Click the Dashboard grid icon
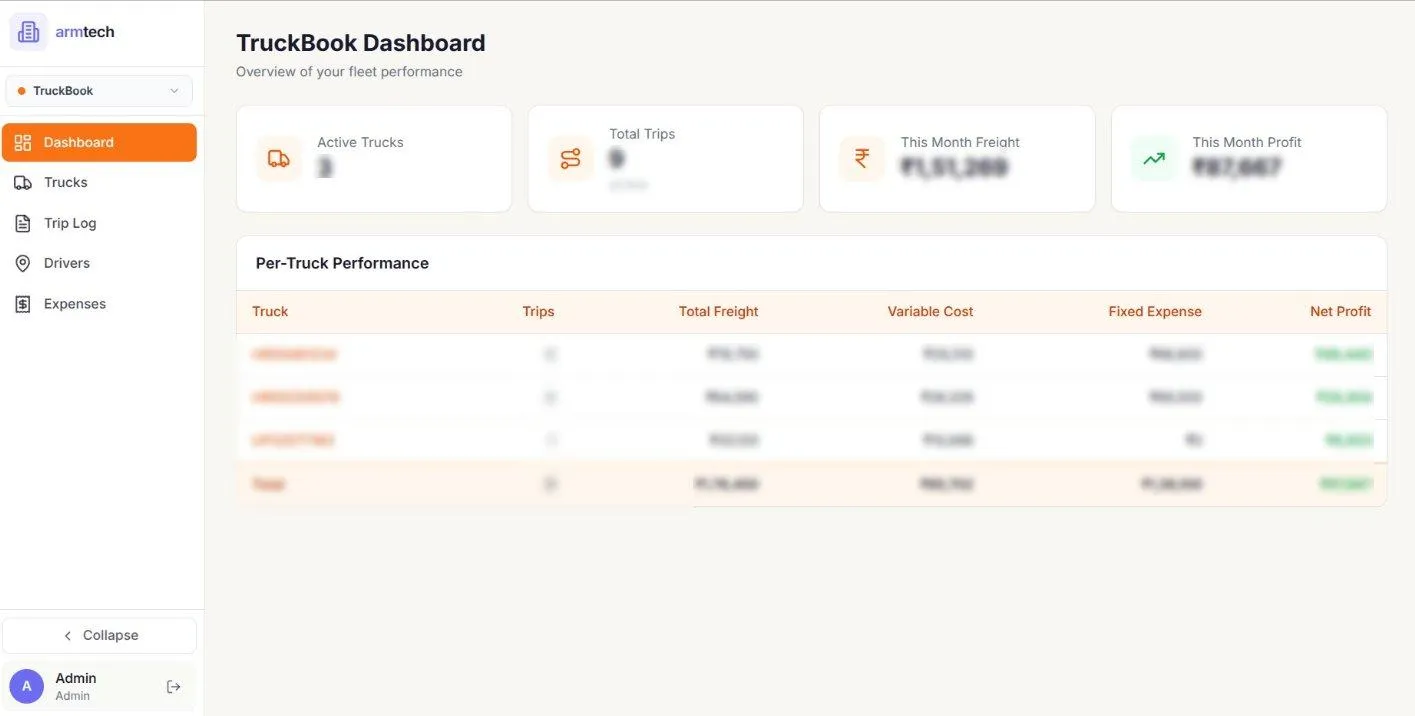 click(23, 142)
